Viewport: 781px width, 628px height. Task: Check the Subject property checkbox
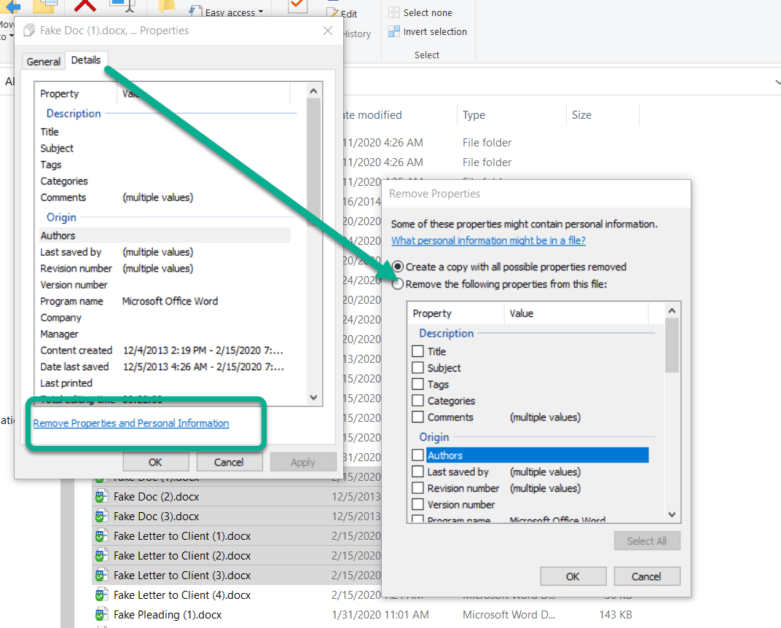tap(418, 368)
